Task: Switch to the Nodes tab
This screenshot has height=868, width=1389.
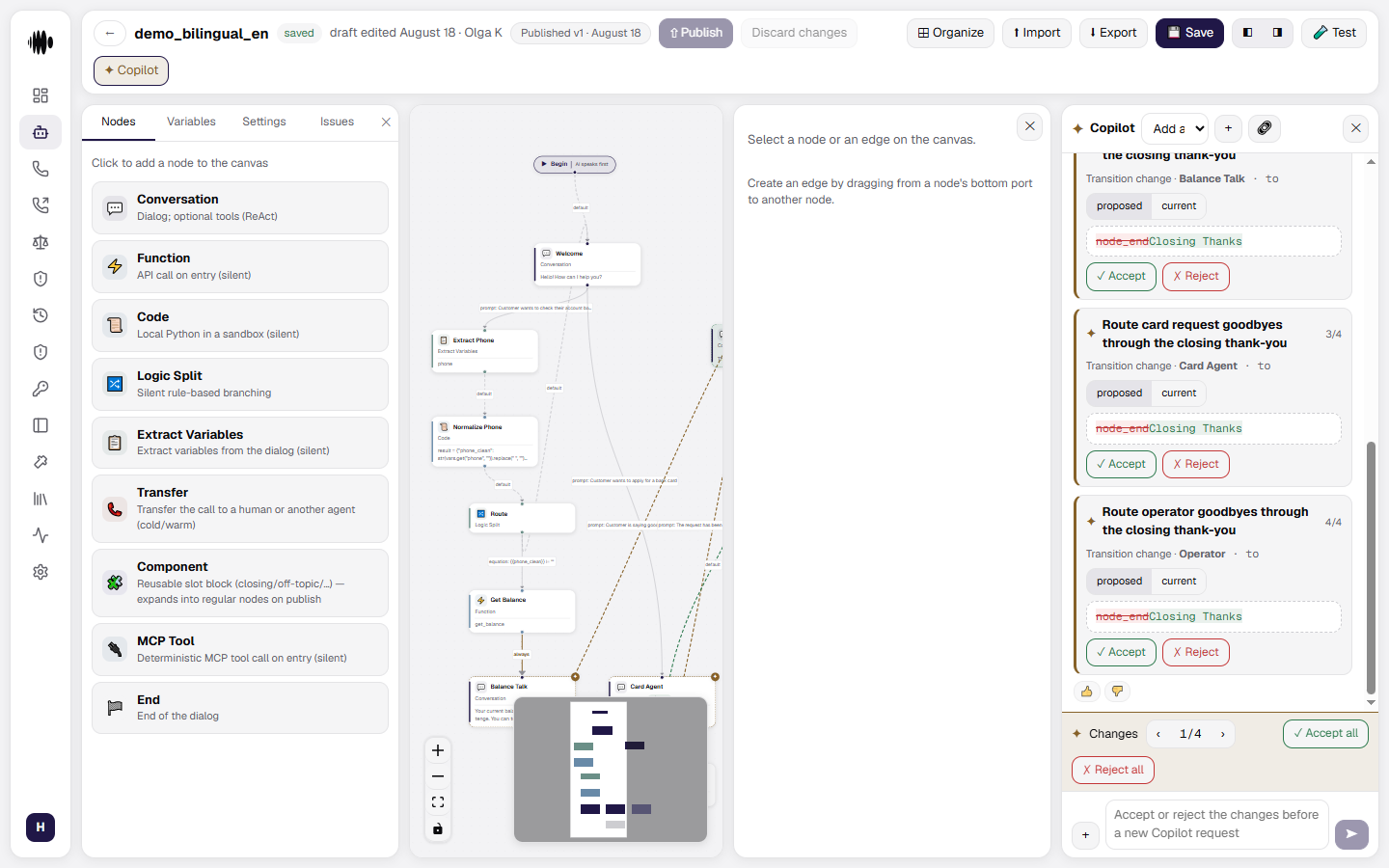Action: click(119, 122)
